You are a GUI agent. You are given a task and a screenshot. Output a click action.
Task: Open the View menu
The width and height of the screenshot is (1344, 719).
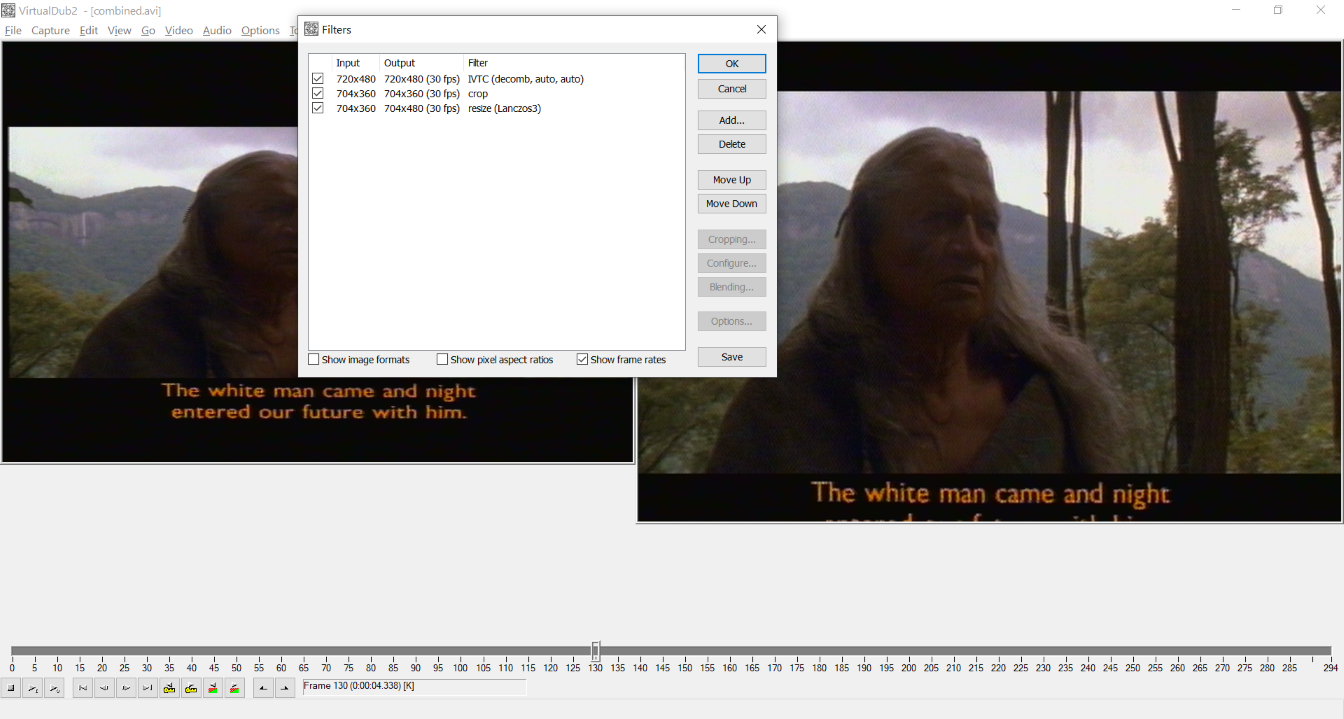click(120, 30)
